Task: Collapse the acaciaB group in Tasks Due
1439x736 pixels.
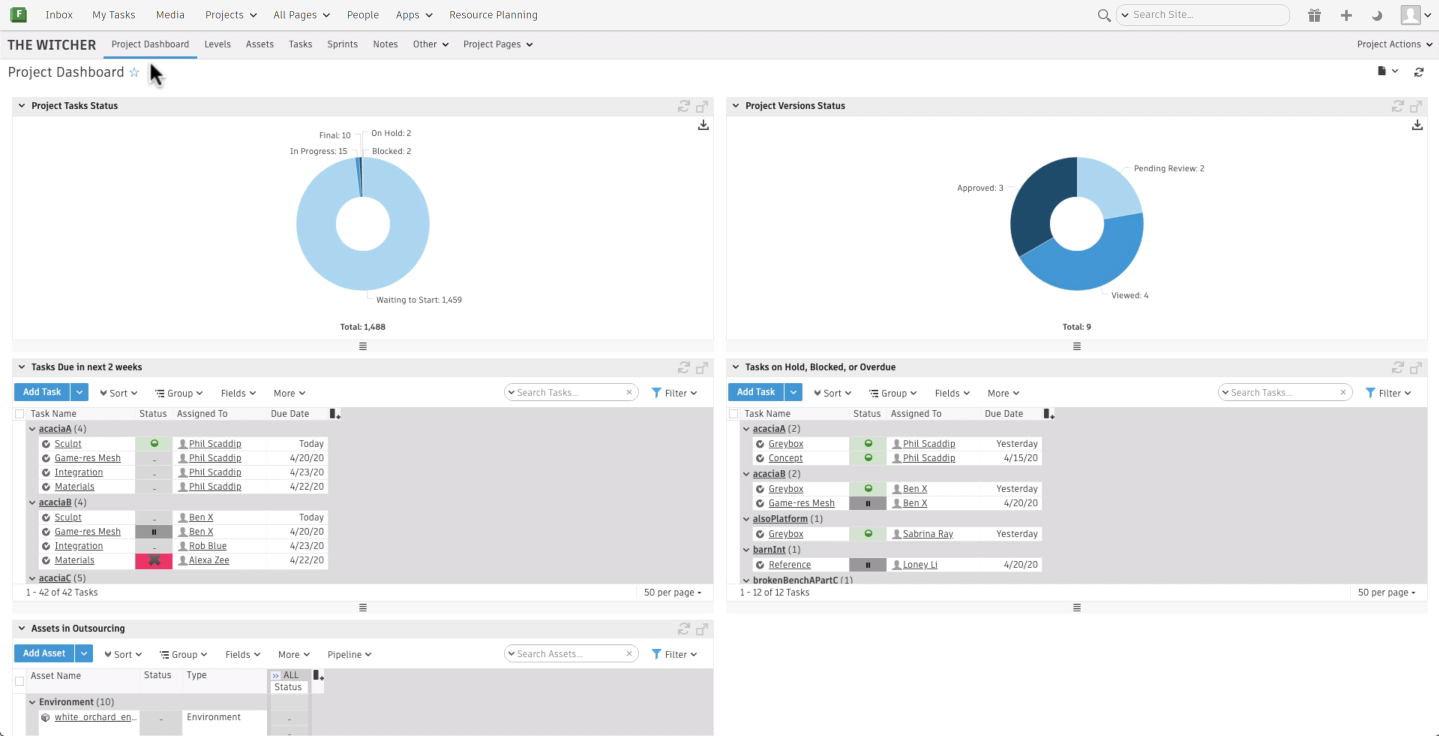Action: 32,502
